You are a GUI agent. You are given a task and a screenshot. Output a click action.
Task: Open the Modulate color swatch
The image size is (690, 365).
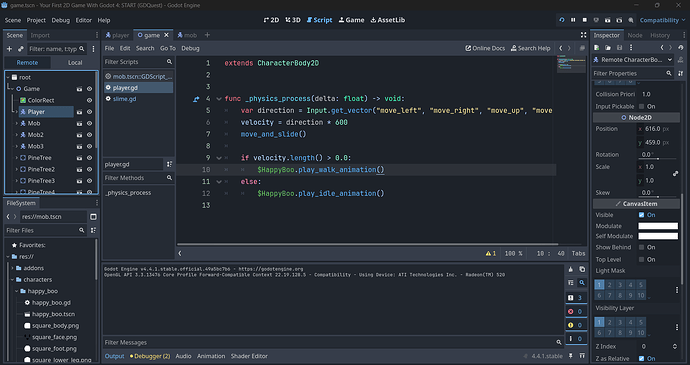(658, 226)
